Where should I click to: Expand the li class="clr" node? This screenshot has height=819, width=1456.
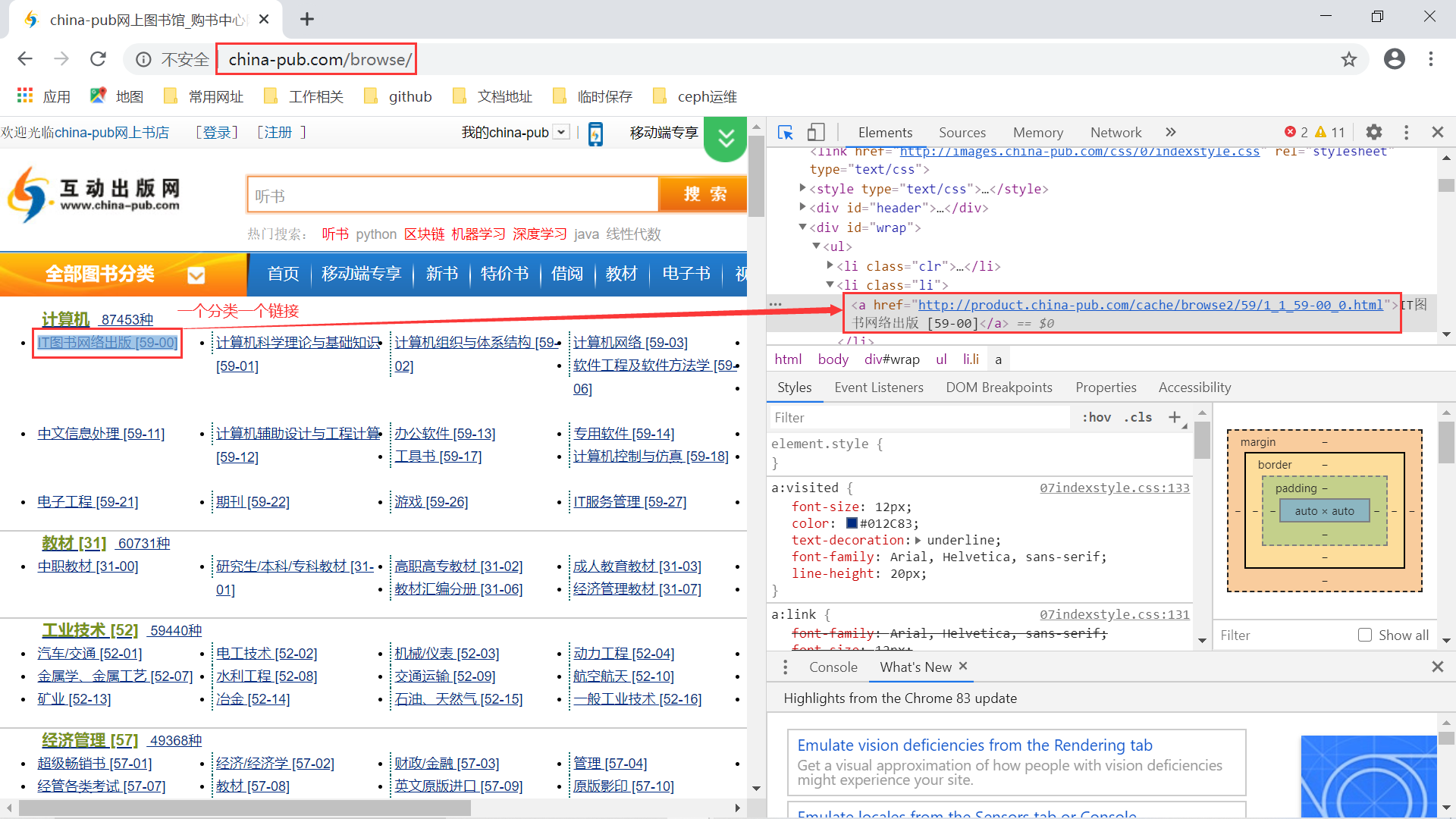830,265
